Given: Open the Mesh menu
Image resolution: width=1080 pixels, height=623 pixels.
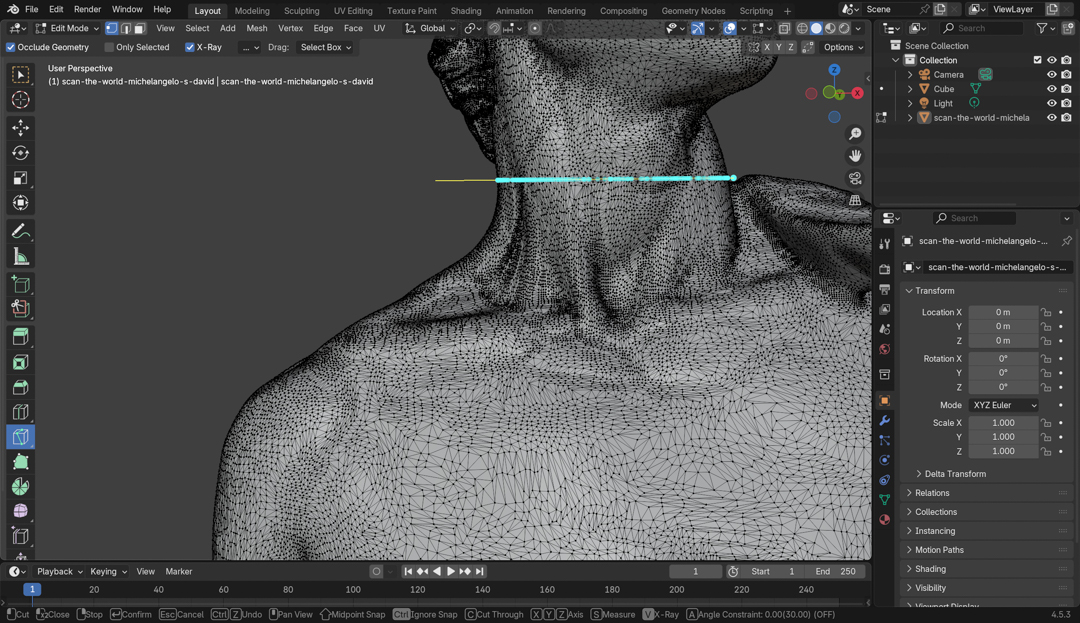Looking at the screenshot, I should [257, 28].
